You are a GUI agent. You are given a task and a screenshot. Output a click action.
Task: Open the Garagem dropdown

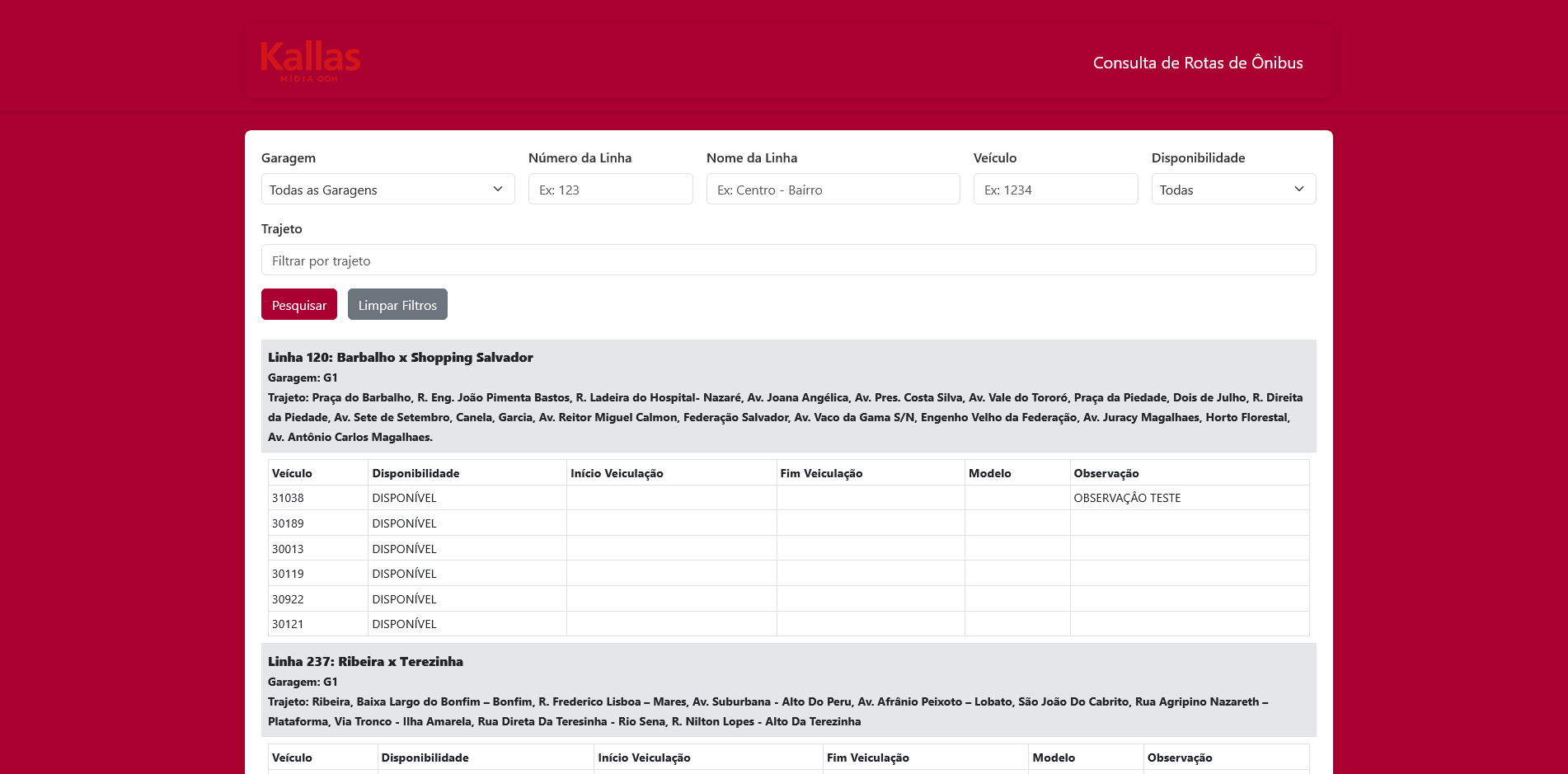click(x=387, y=190)
